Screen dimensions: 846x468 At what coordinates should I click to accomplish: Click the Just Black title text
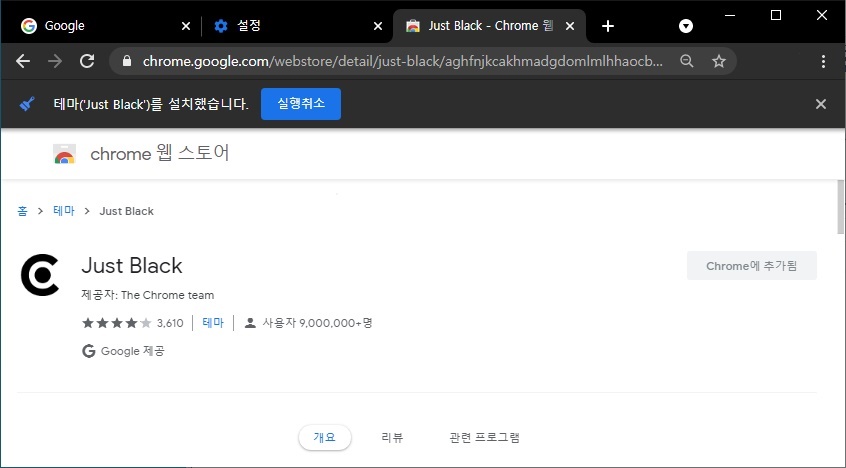tap(132, 266)
